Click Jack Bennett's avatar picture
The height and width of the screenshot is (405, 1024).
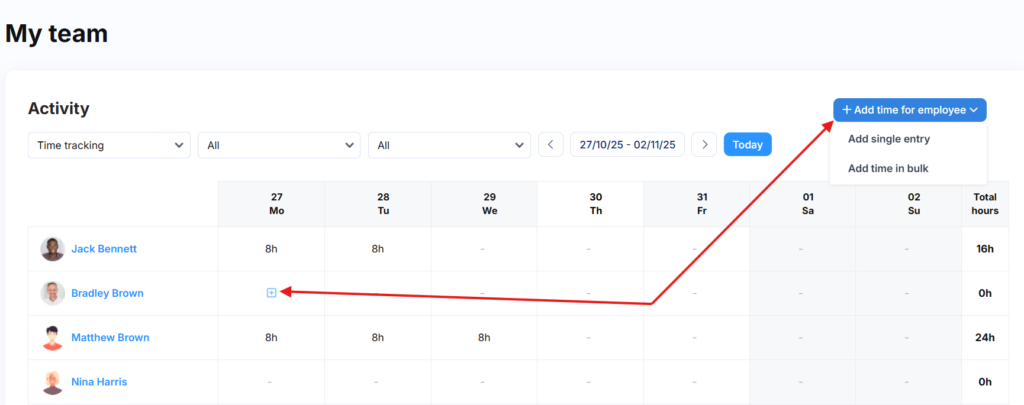(x=52, y=249)
